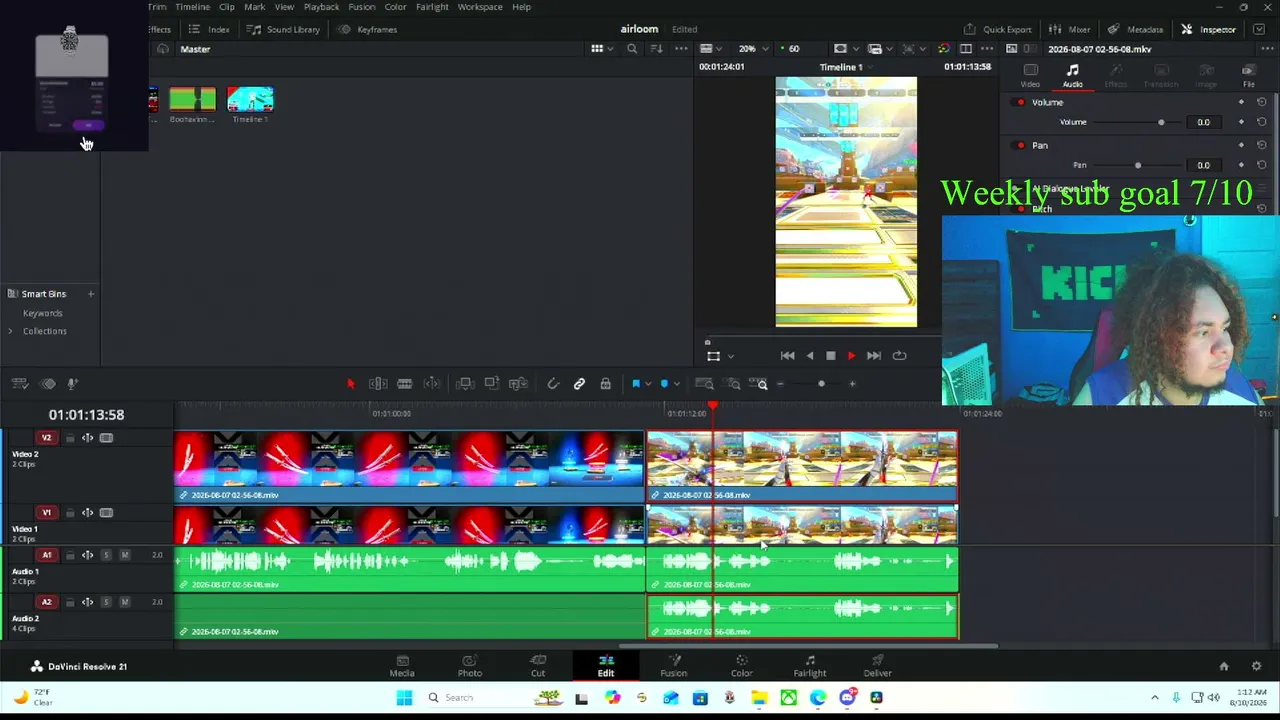Open the Metadata panel
The image size is (1280, 720).
1135,29
